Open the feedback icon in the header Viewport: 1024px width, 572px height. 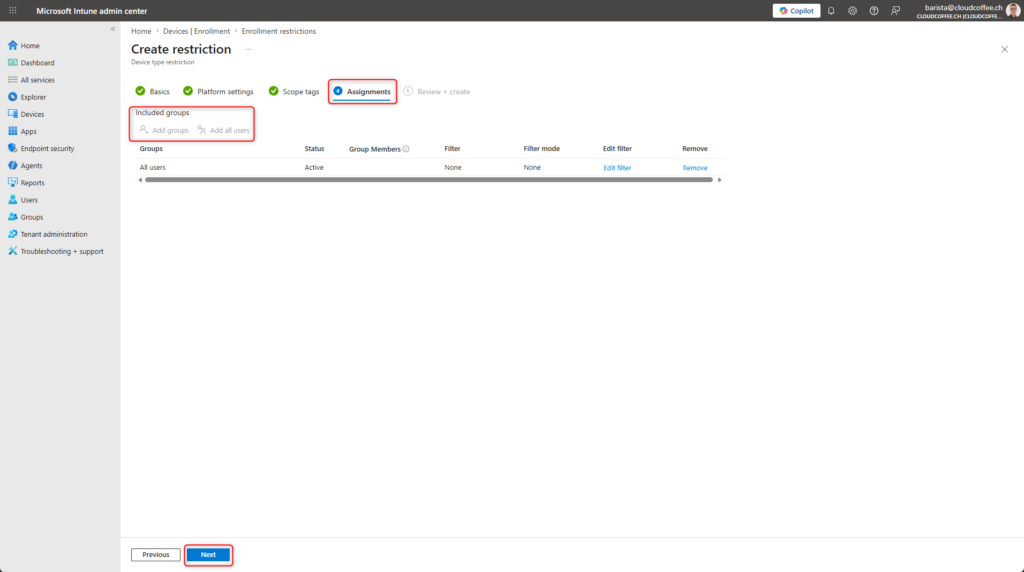[x=895, y=10]
